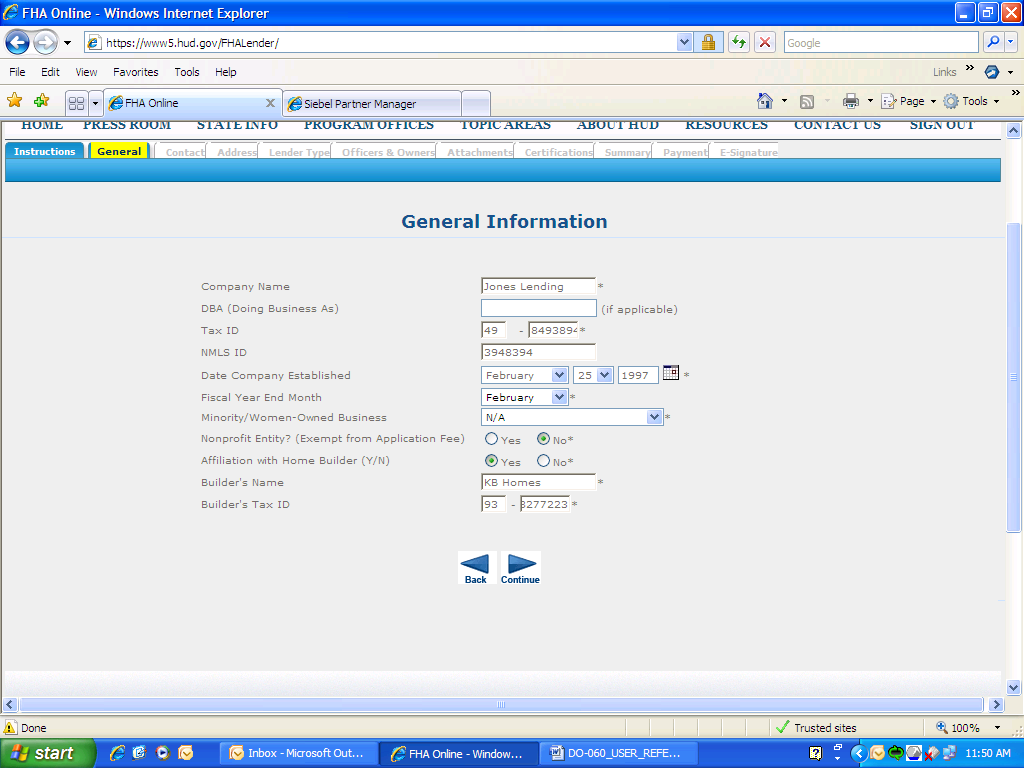1024x768 pixels.
Task: Select No for Nonprofit Entity
Action: 543,439
